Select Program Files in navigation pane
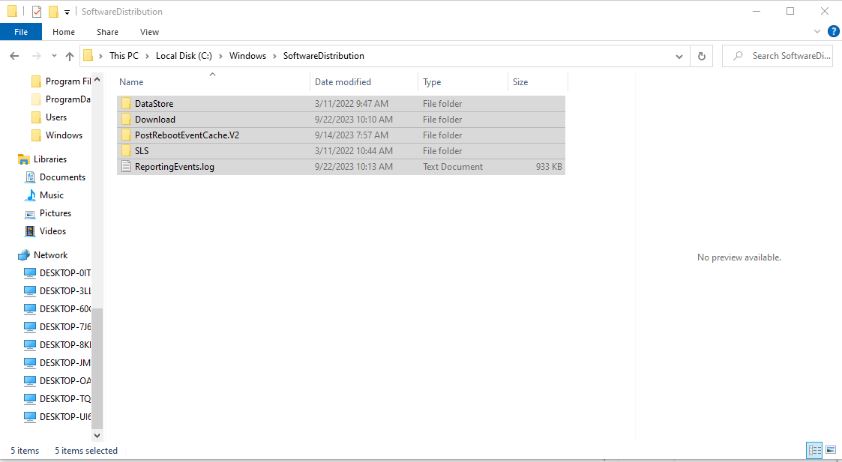This screenshot has width=842, height=462. click(x=61, y=81)
